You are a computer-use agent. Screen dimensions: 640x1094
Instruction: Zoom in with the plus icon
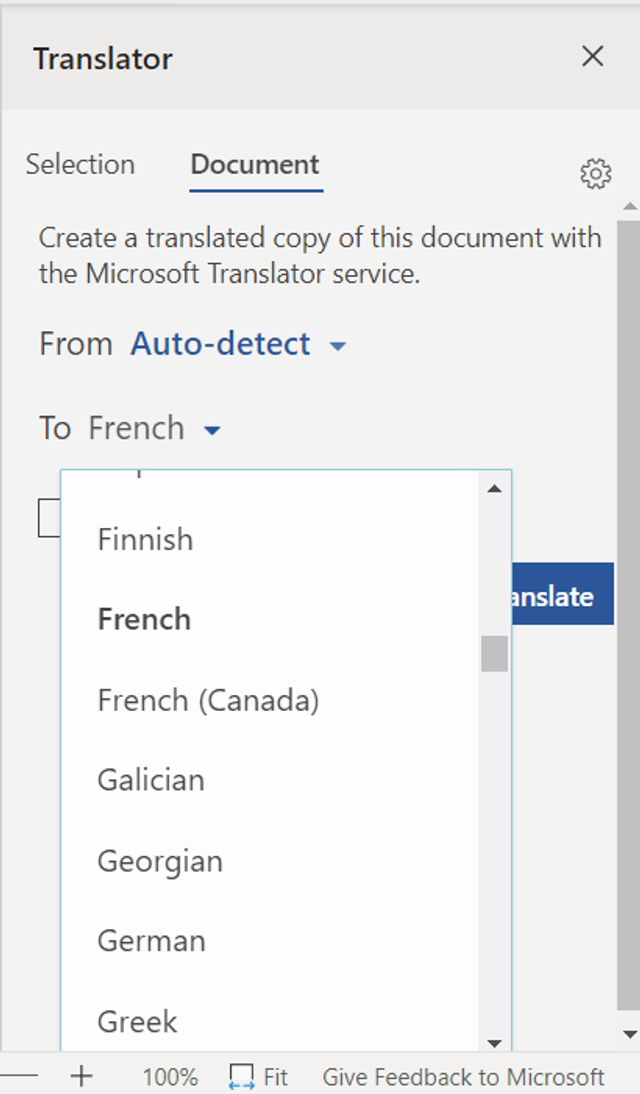pyautogui.click(x=81, y=1077)
